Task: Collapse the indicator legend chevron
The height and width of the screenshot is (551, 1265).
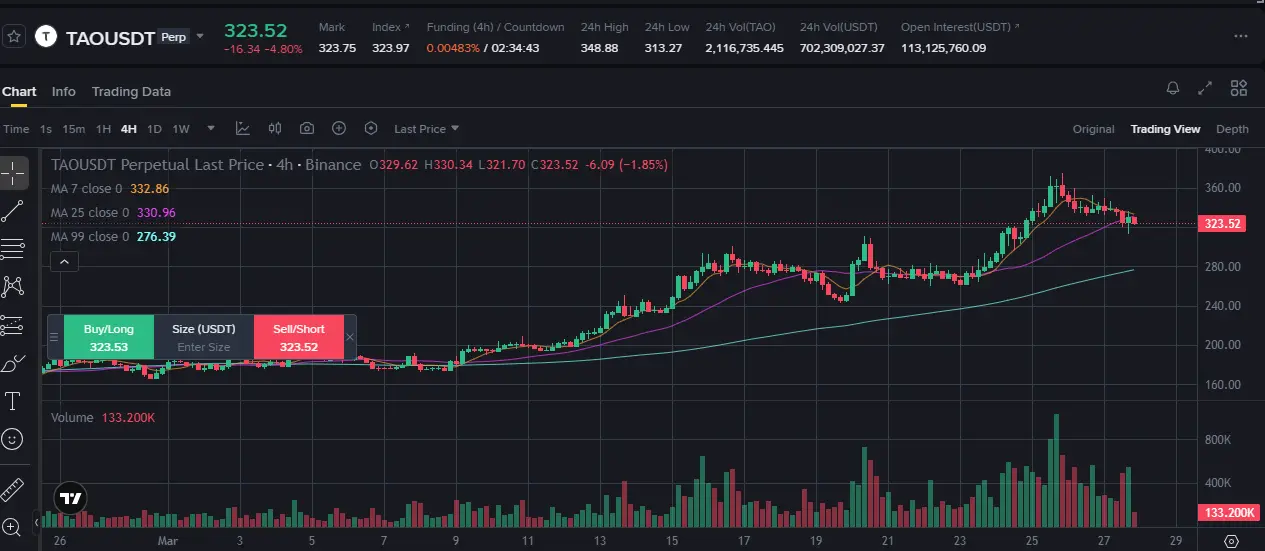Action: (x=63, y=261)
